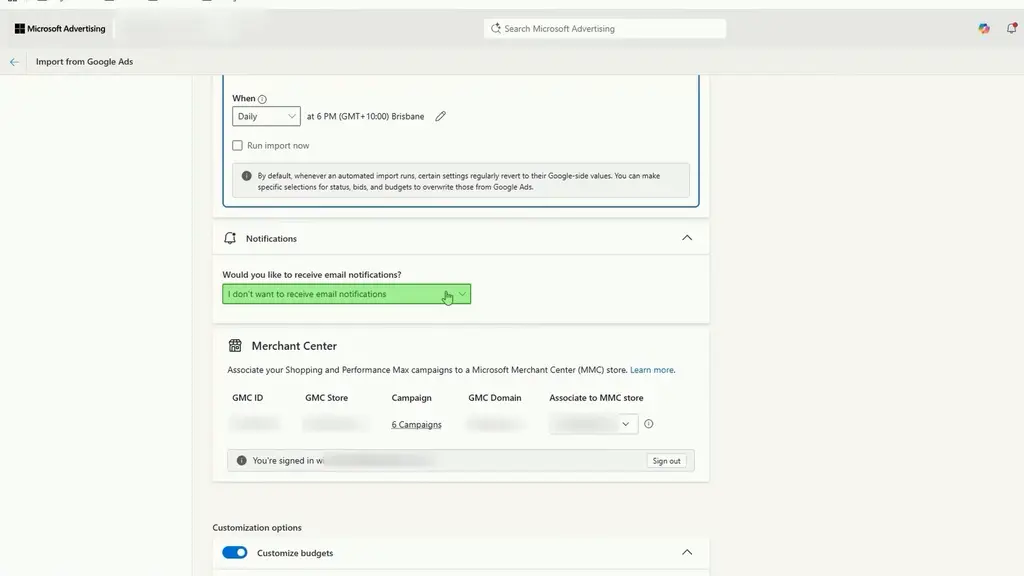Click the back arrow beside Import from Google Ads
The width and height of the screenshot is (1024, 576).
pyautogui.click(x=14, y=62)
